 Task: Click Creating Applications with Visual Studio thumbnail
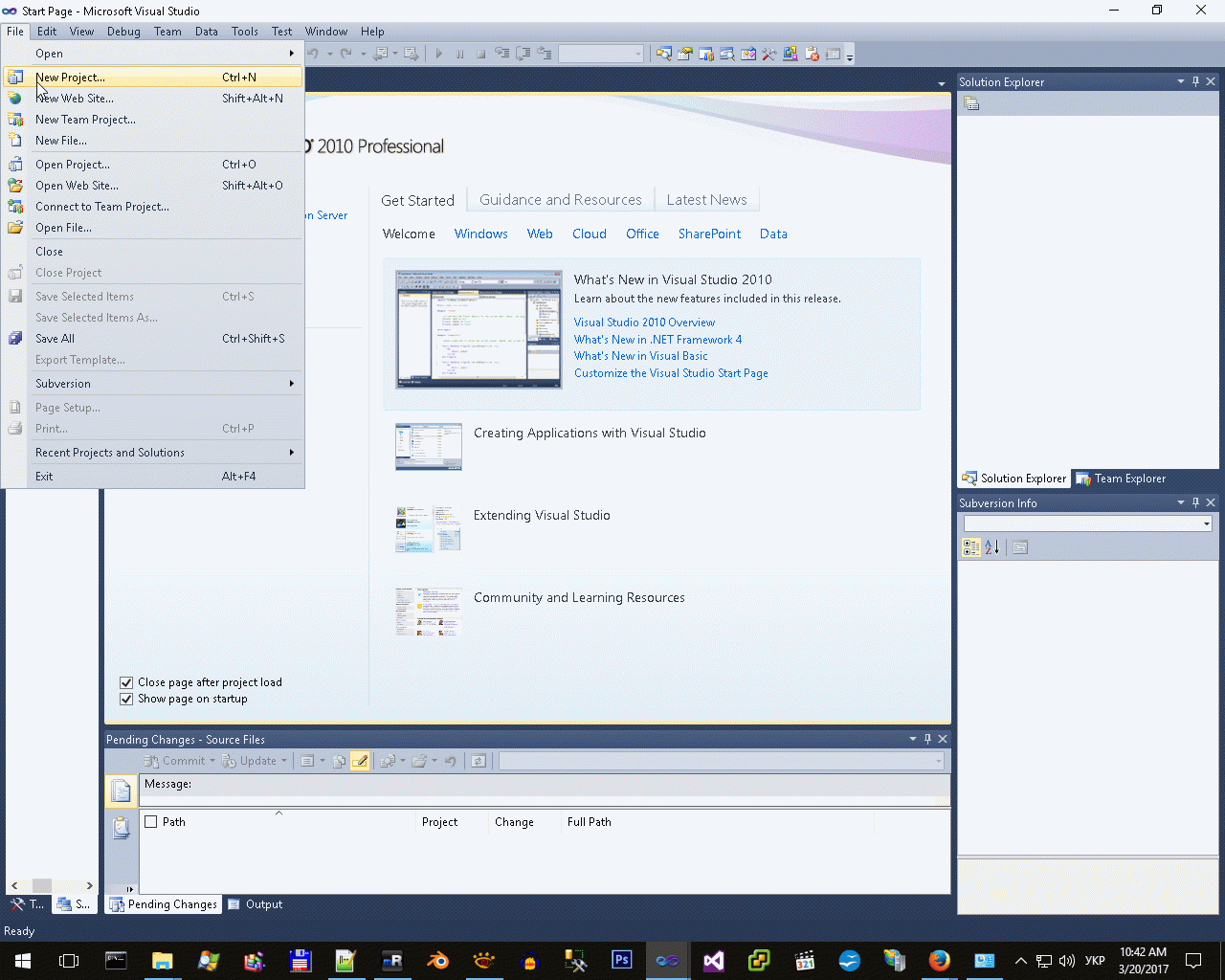click(429, 447)
